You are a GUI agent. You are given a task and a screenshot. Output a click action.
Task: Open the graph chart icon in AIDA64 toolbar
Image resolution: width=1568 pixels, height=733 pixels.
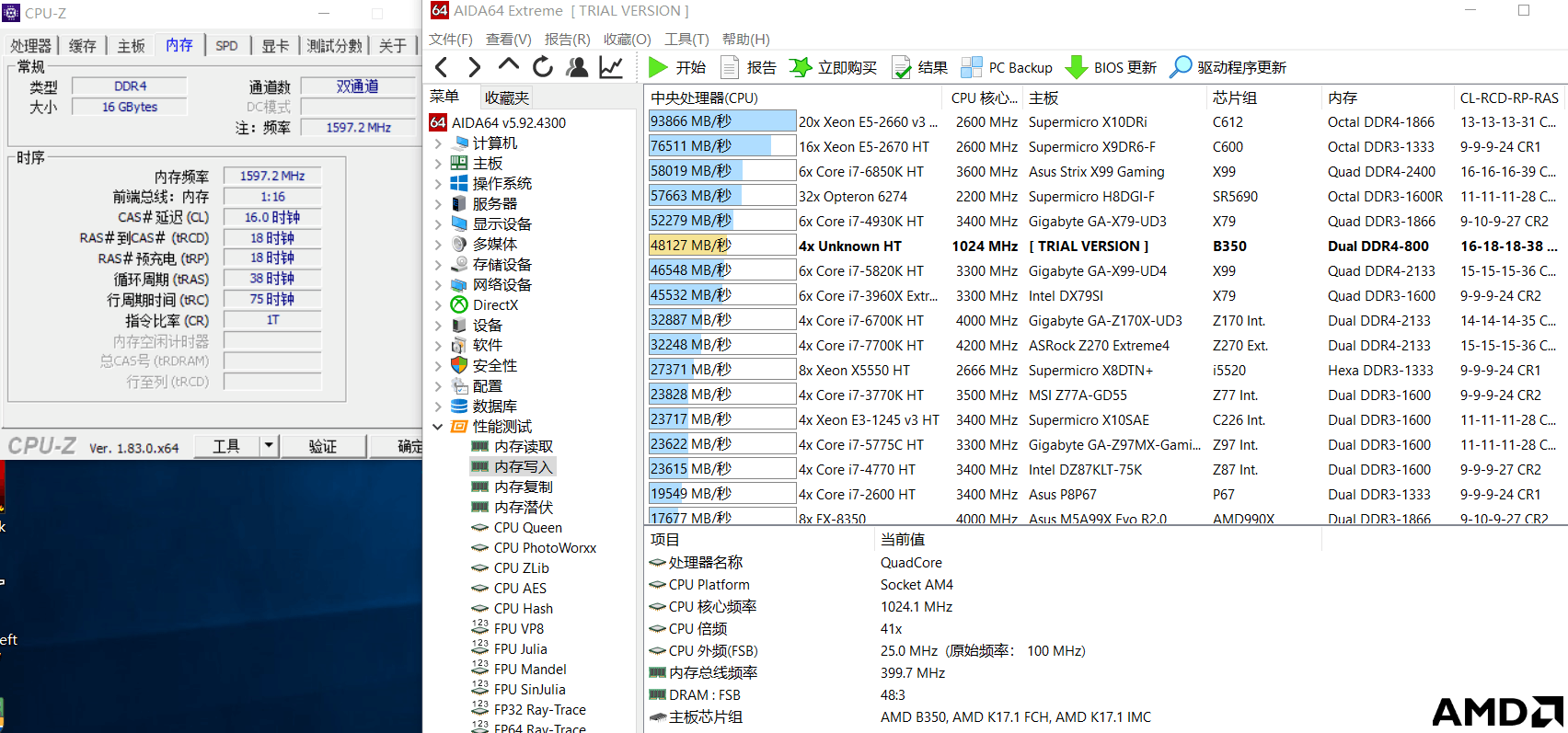pos(611,67)
